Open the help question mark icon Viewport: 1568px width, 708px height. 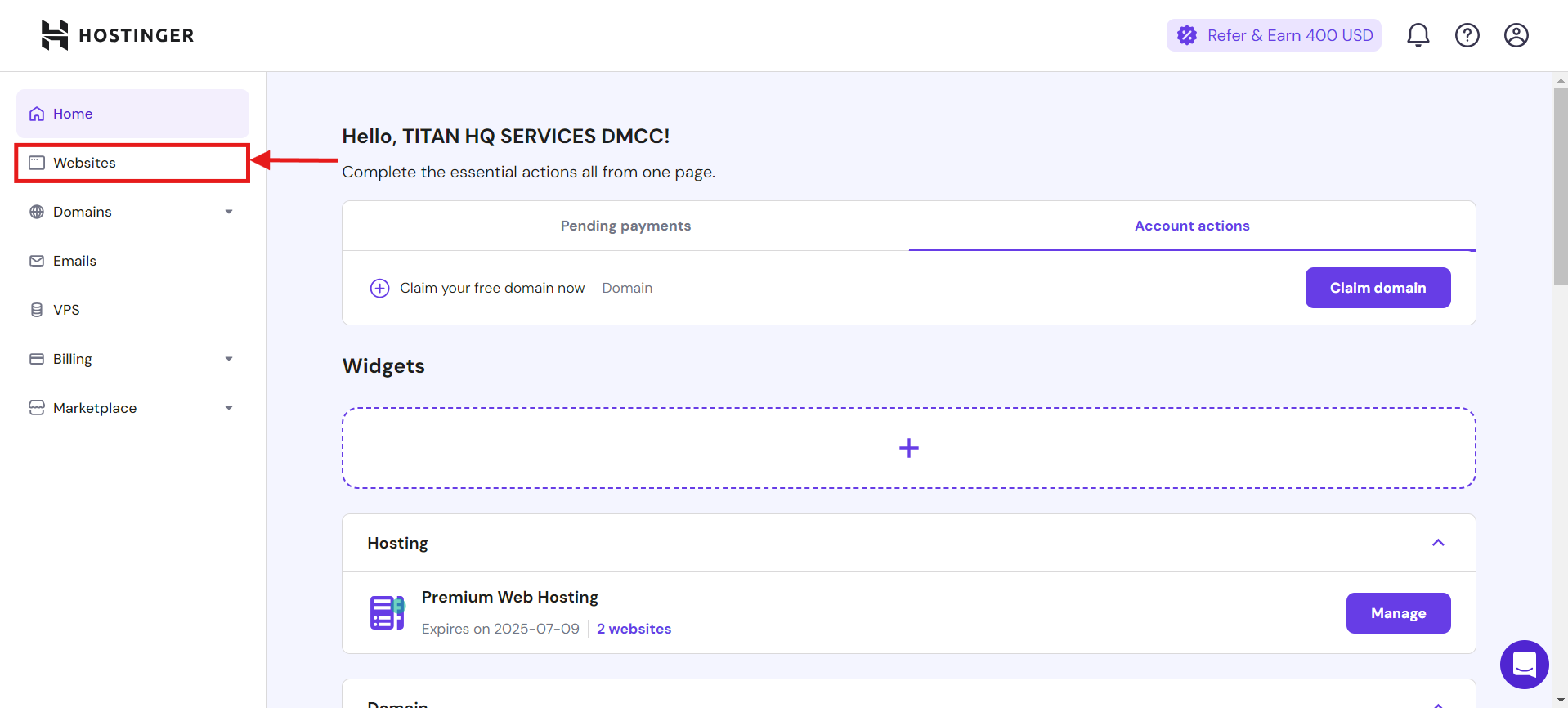pyautogui.click(x=1467, y=35)
